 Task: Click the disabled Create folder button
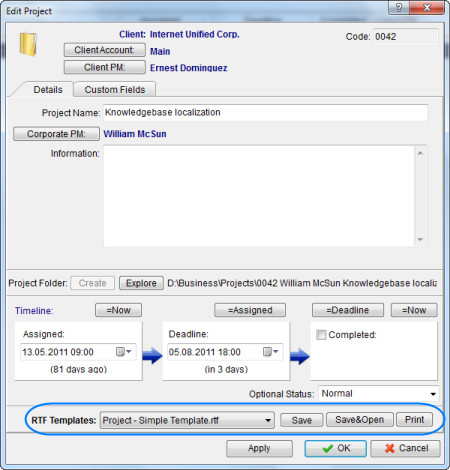[x=92, y=283]
